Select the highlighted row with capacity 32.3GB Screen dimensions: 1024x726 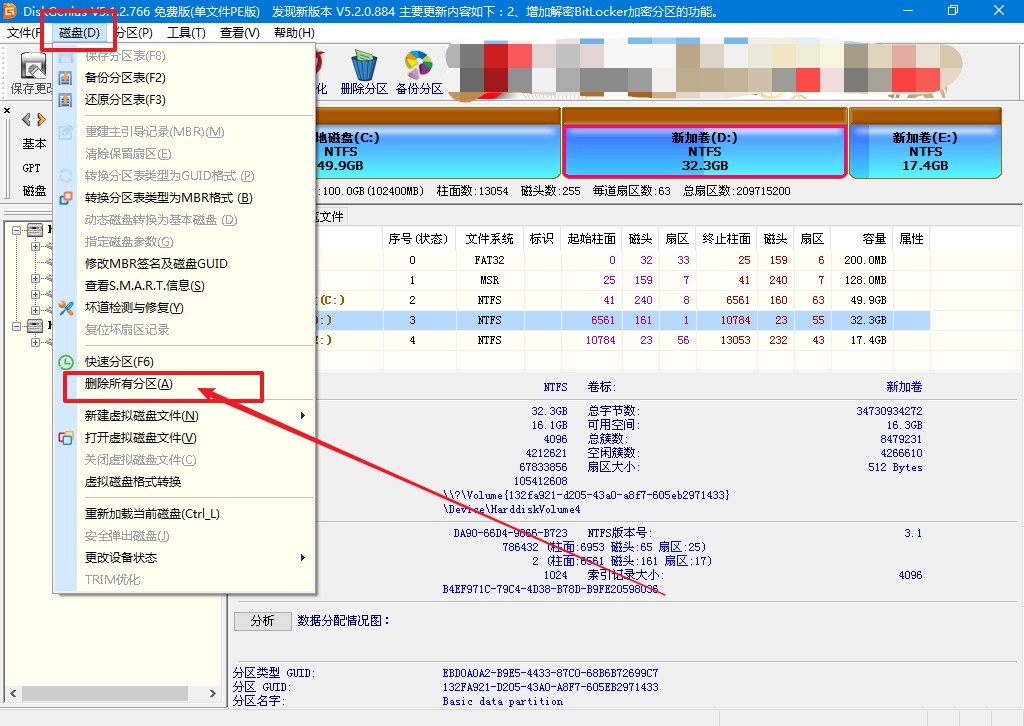(623, 321)
